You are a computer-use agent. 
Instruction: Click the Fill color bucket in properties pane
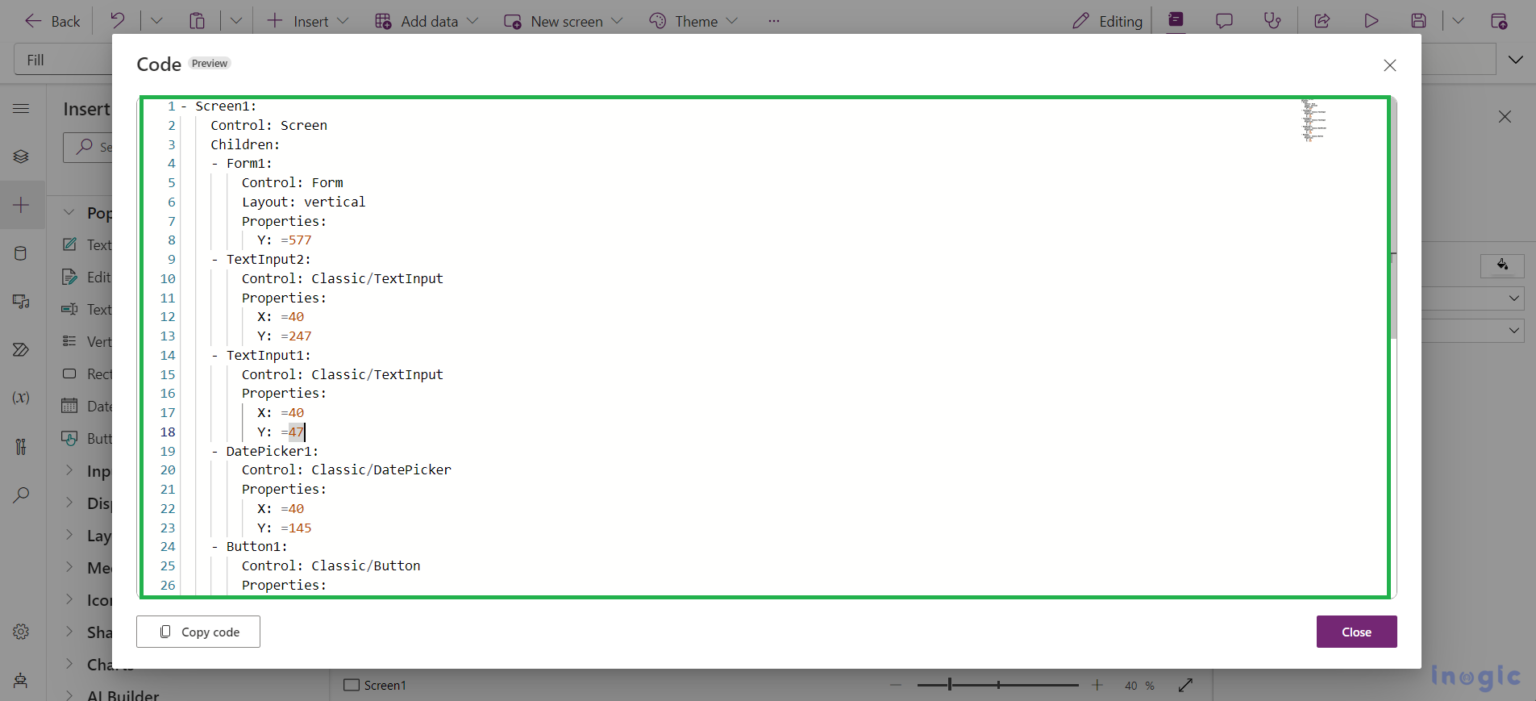click(1502, 265)
